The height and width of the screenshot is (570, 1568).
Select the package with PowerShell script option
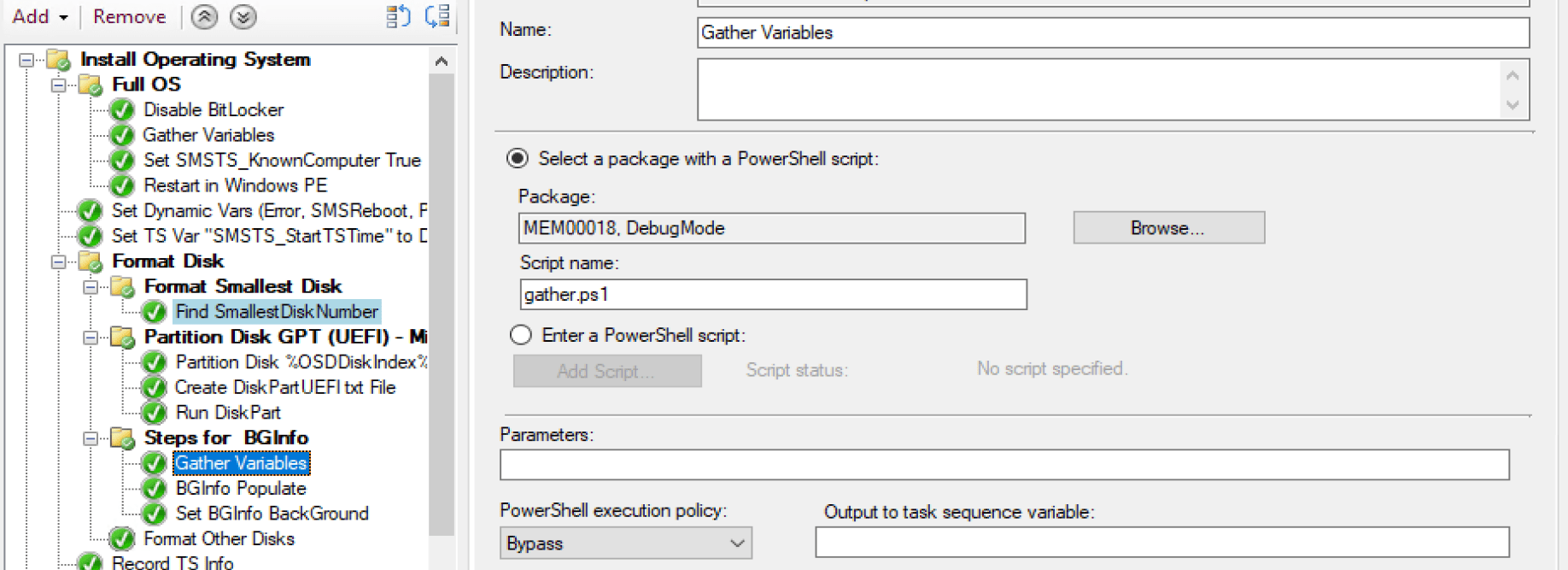pos(518,159)
